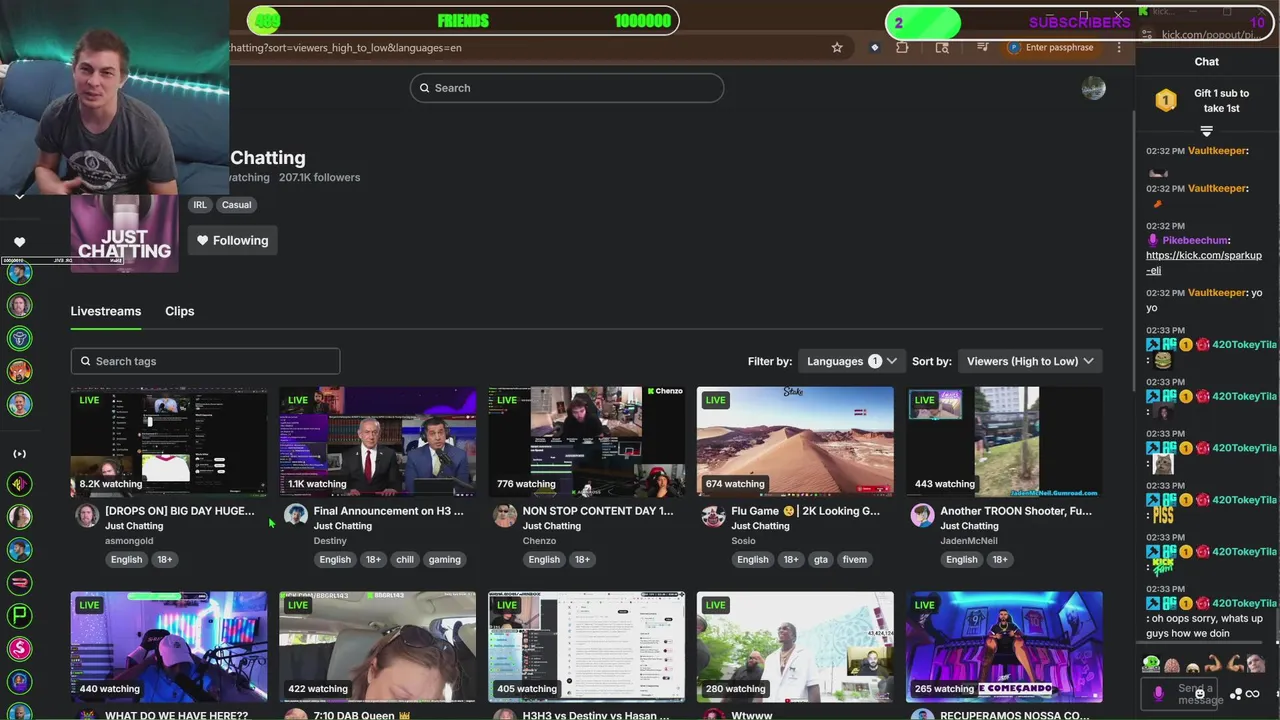The image size is (1280, 720).
Task: Click Pikebeechum's username in chat
Action: (x=1195, y=240)
